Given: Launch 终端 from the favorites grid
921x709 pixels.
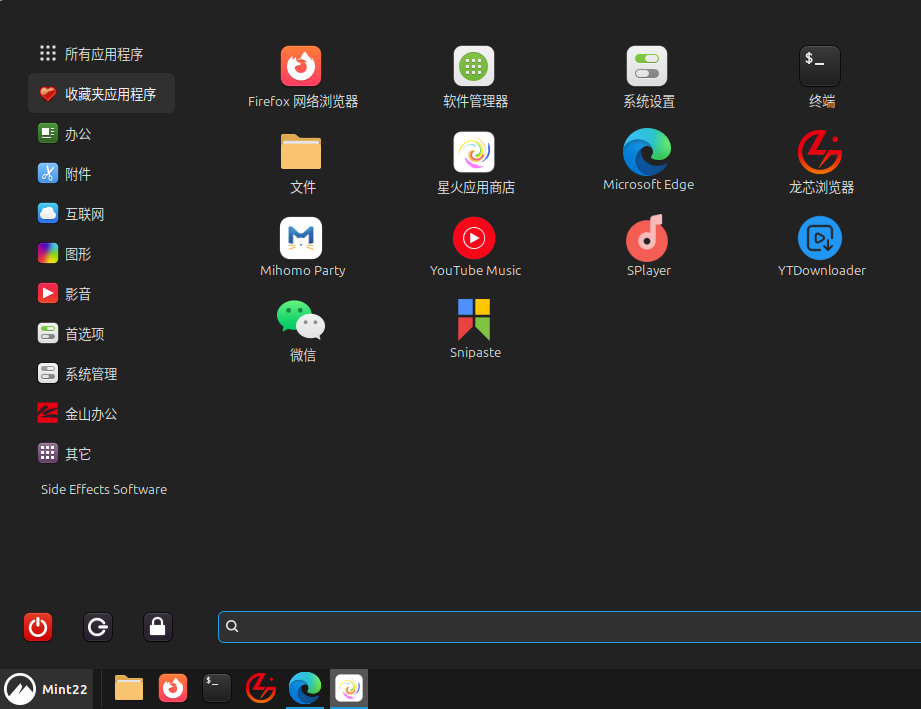Looking at the screenshot, I should 821,77.
